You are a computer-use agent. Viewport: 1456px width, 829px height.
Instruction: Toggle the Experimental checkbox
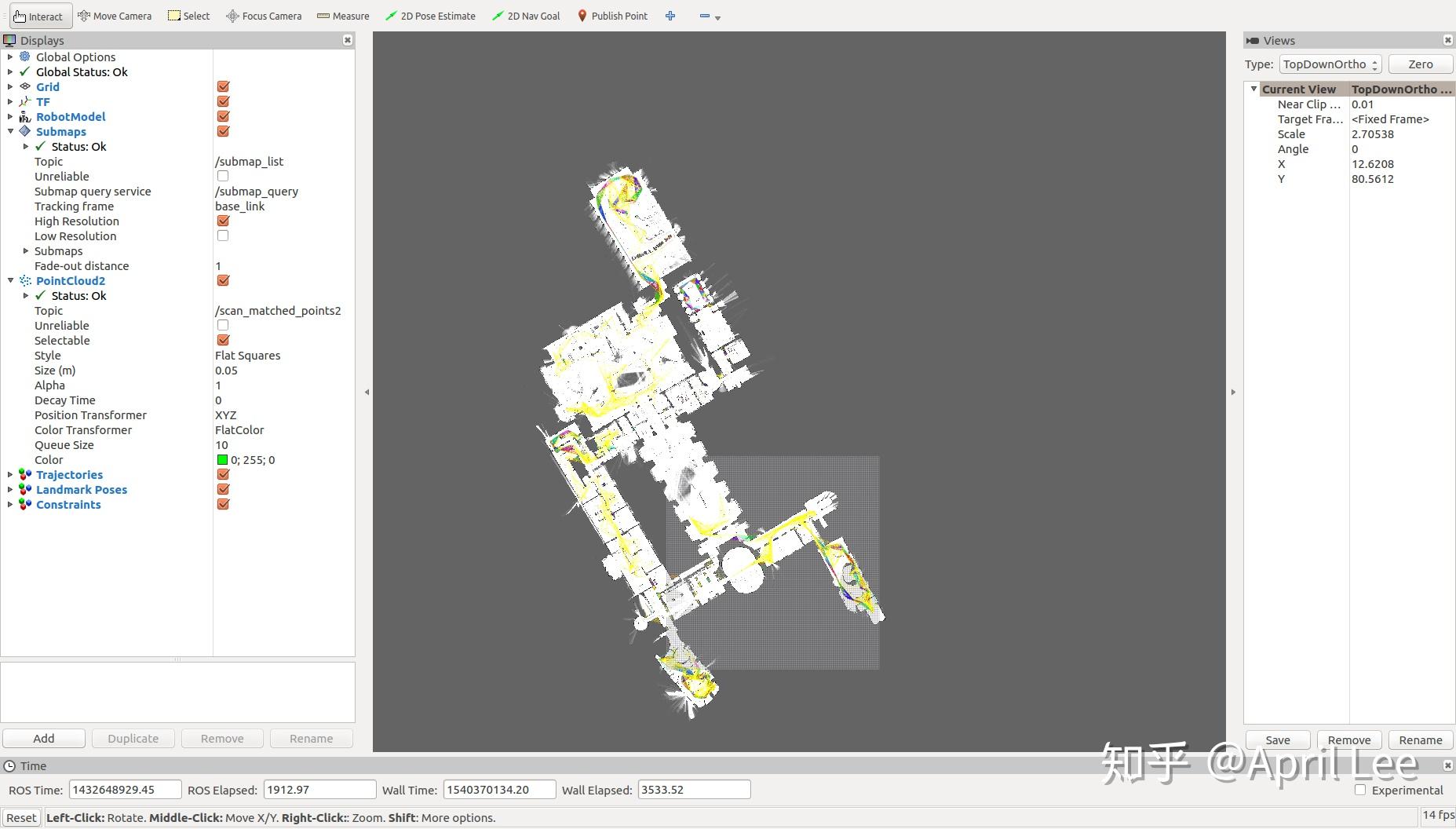(1360, 791)
